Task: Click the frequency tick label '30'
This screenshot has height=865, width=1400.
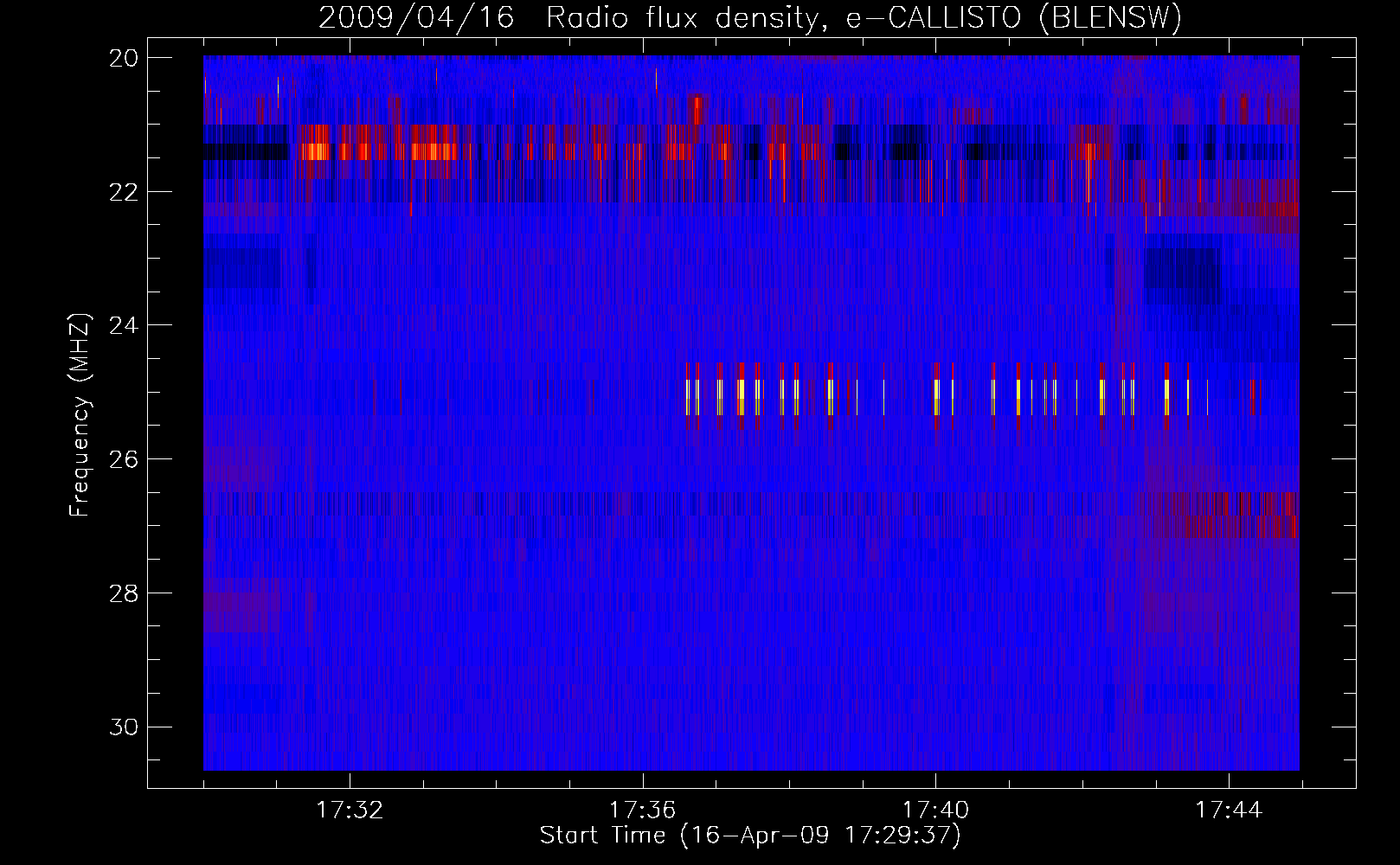Action: (124, 727)
